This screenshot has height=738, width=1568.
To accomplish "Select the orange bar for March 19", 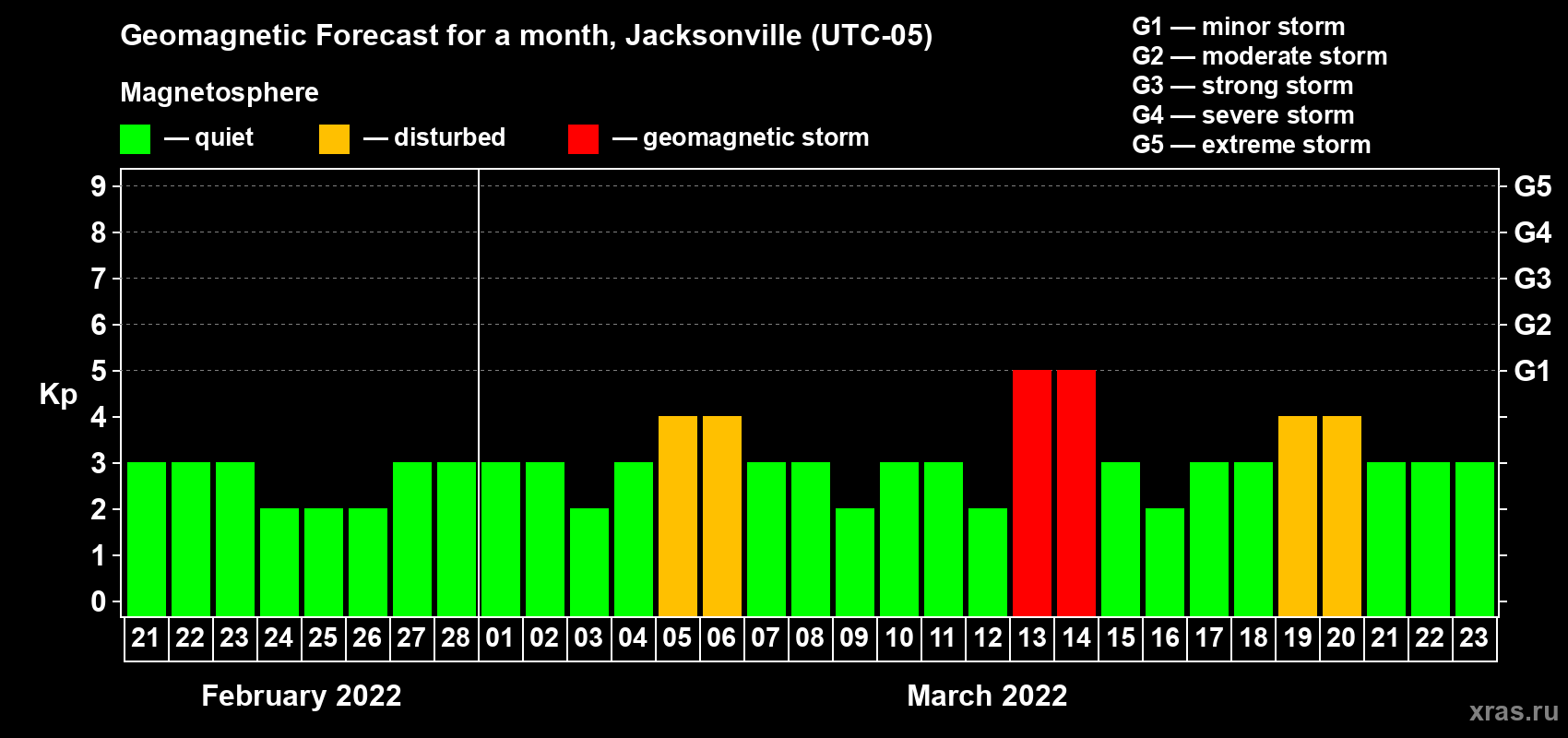I will coord(1298,516).
